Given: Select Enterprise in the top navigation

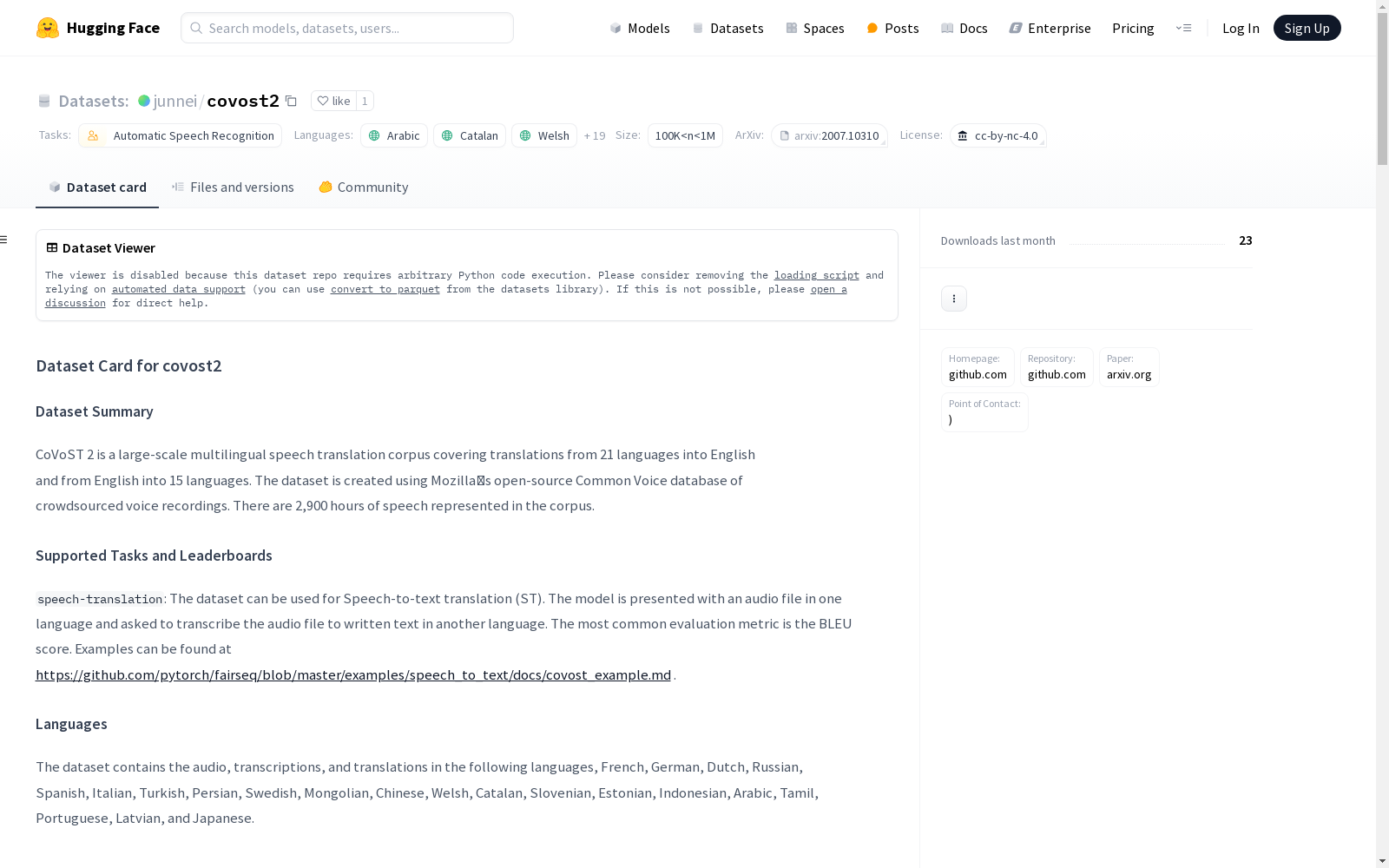Looking at the screenshot, I should click(1050, 28).
